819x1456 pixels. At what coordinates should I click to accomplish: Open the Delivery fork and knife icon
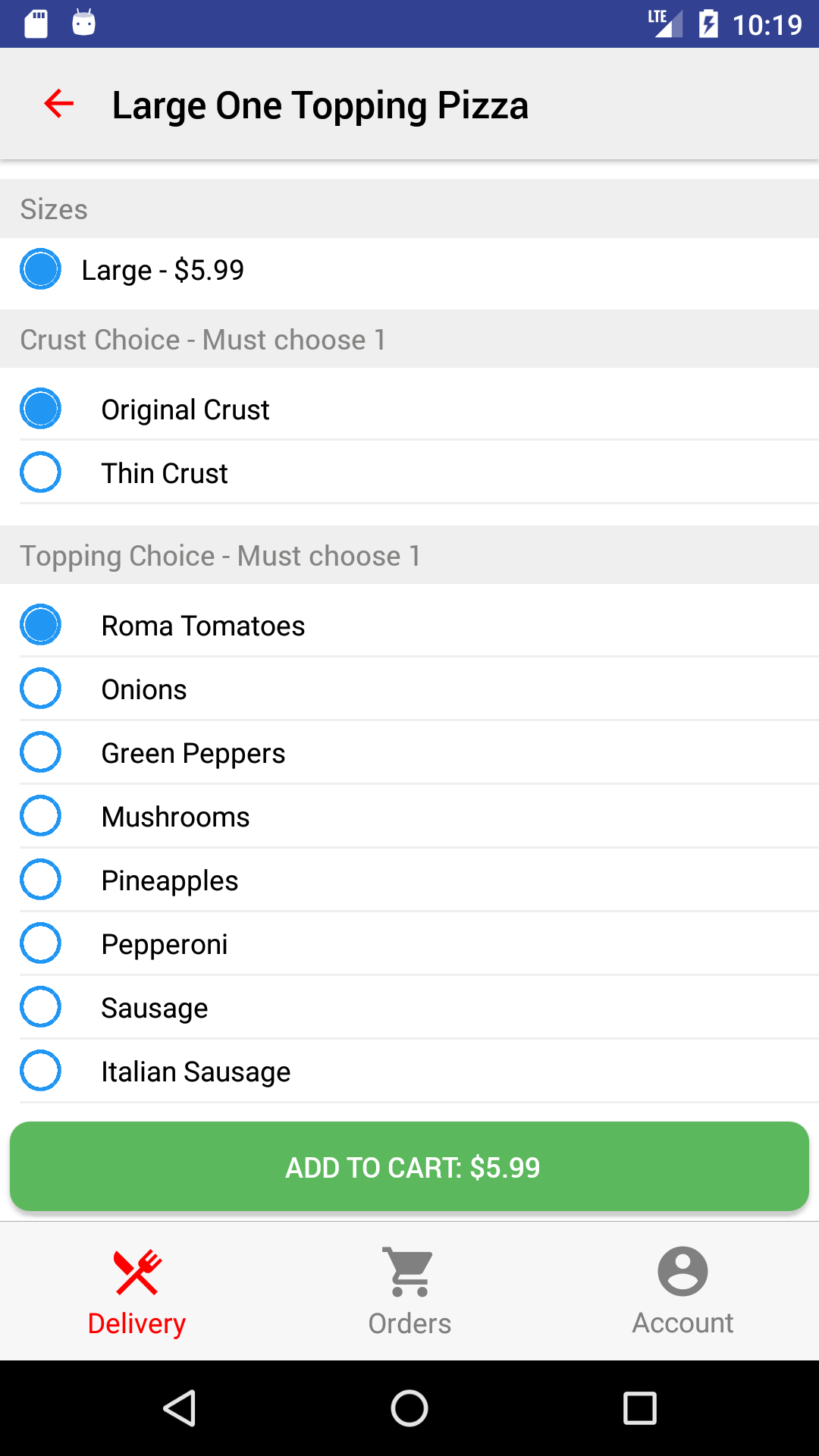137,1272
